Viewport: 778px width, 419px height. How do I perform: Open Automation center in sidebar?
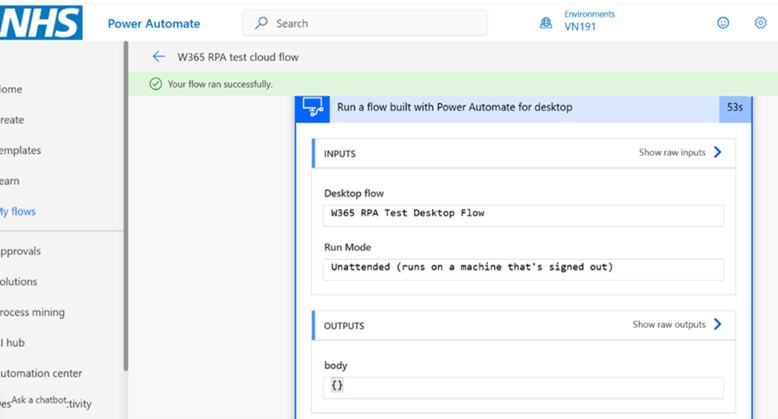tap(40, 373)
